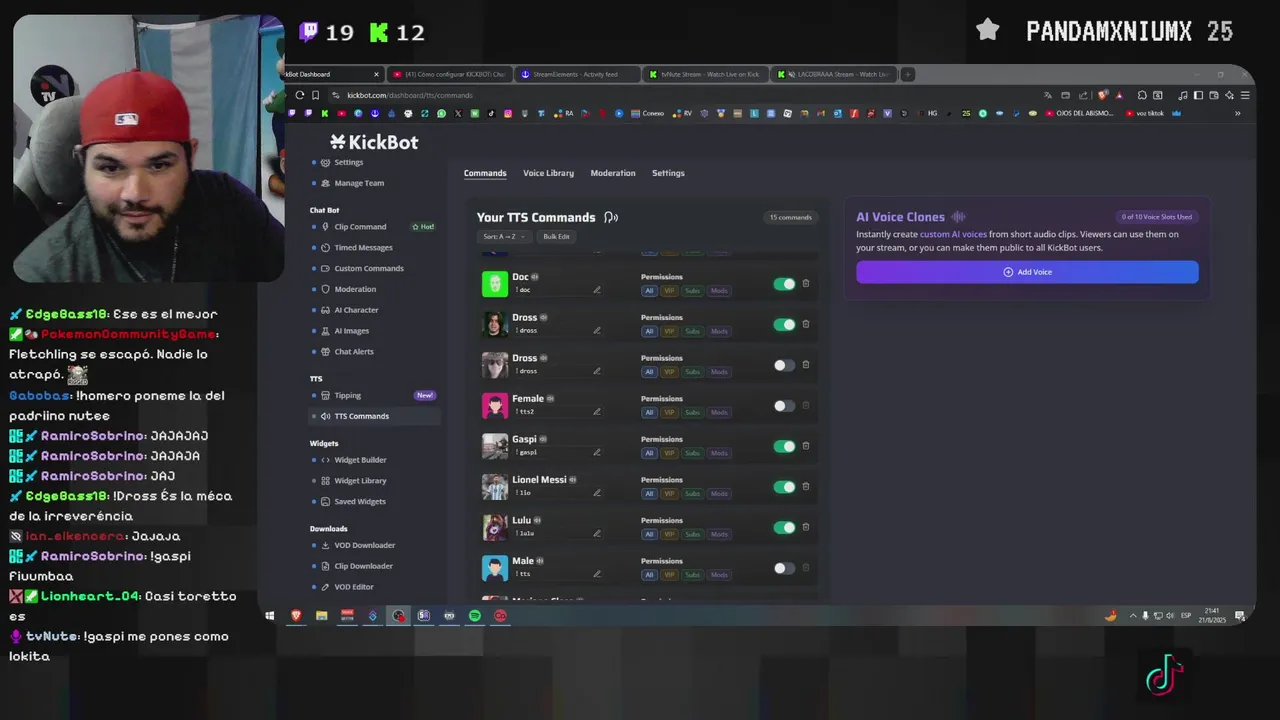This screenshot has width=1280, height=720.
Task: Delete the Lulu command via trash icon
Action: pyautogui.click(x=806, y=527)
